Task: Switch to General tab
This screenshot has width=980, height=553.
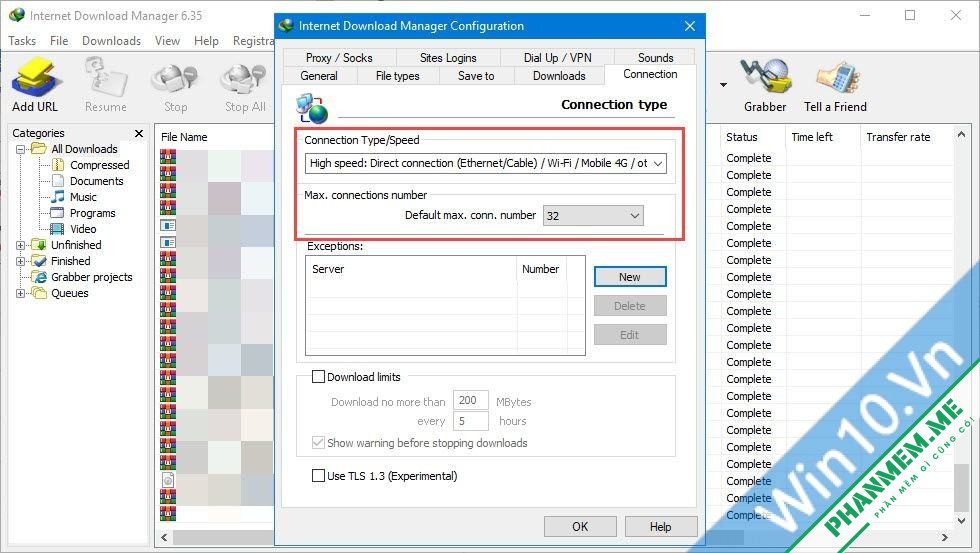Action: pyautogui.click(x=319, y=76)
